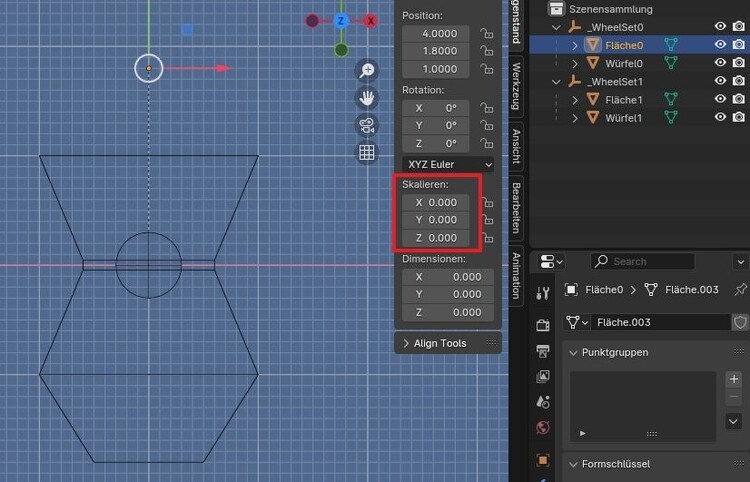Image resolution: width=750 pixels, height=482 pixels.
Task: Switch to the Werkzeug sidebar tab
Action: [516, 87]
